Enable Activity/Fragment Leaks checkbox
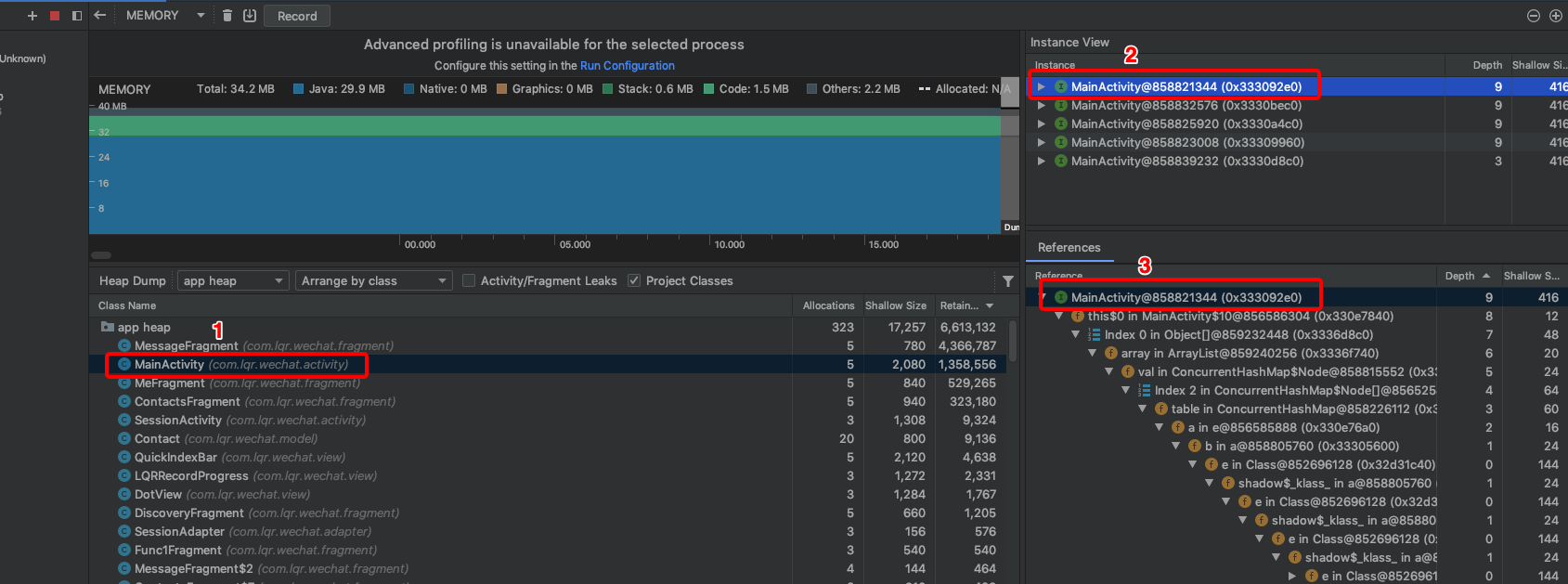 pos(469,280)
